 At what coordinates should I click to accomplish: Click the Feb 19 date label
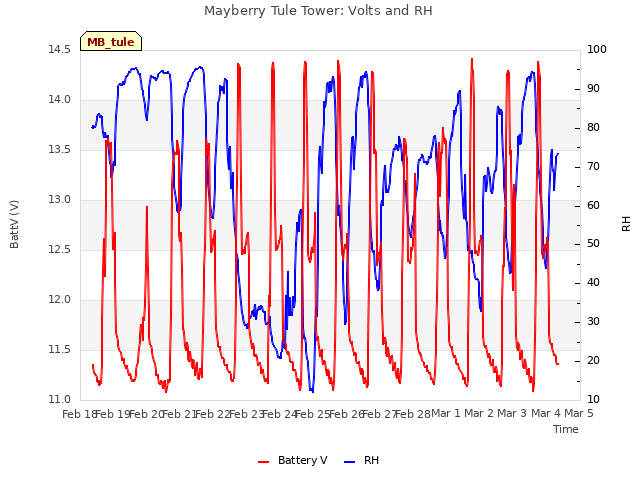click(113, 414)
